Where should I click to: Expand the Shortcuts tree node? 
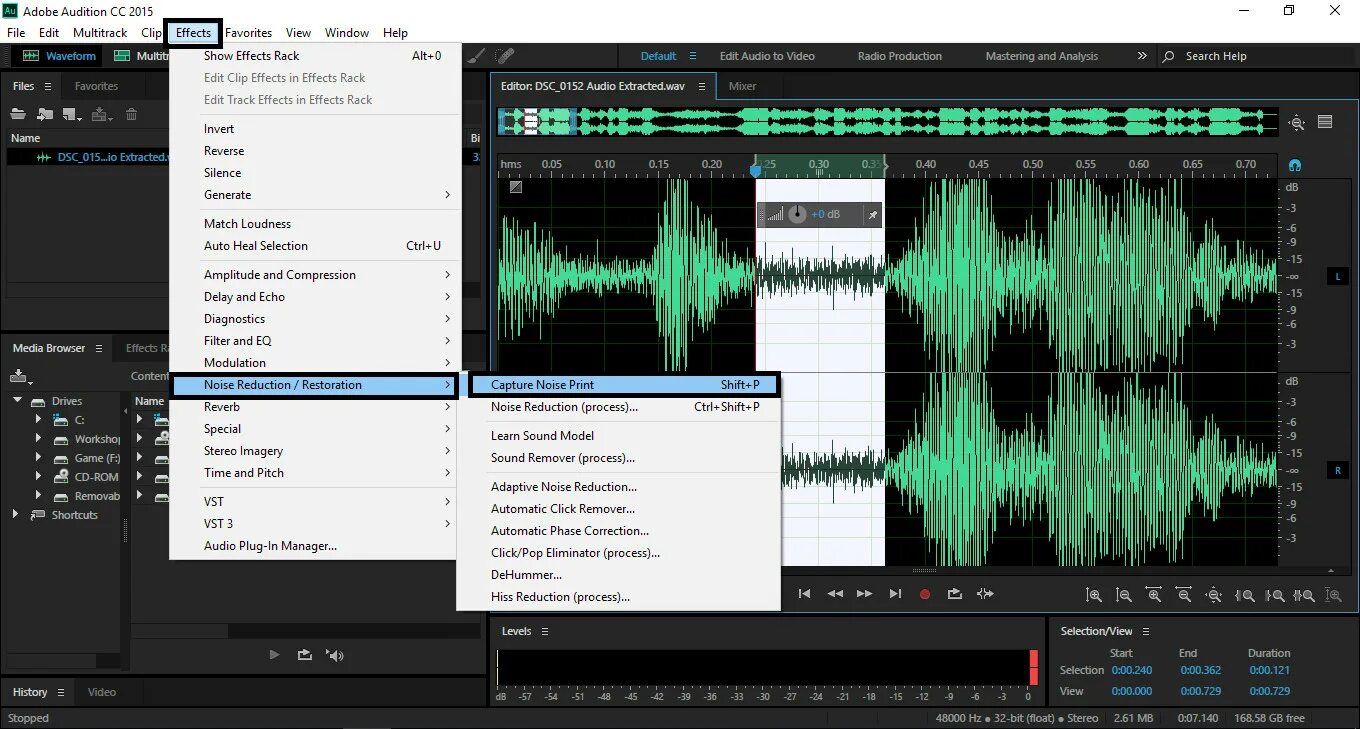click(x=15, y=515)
